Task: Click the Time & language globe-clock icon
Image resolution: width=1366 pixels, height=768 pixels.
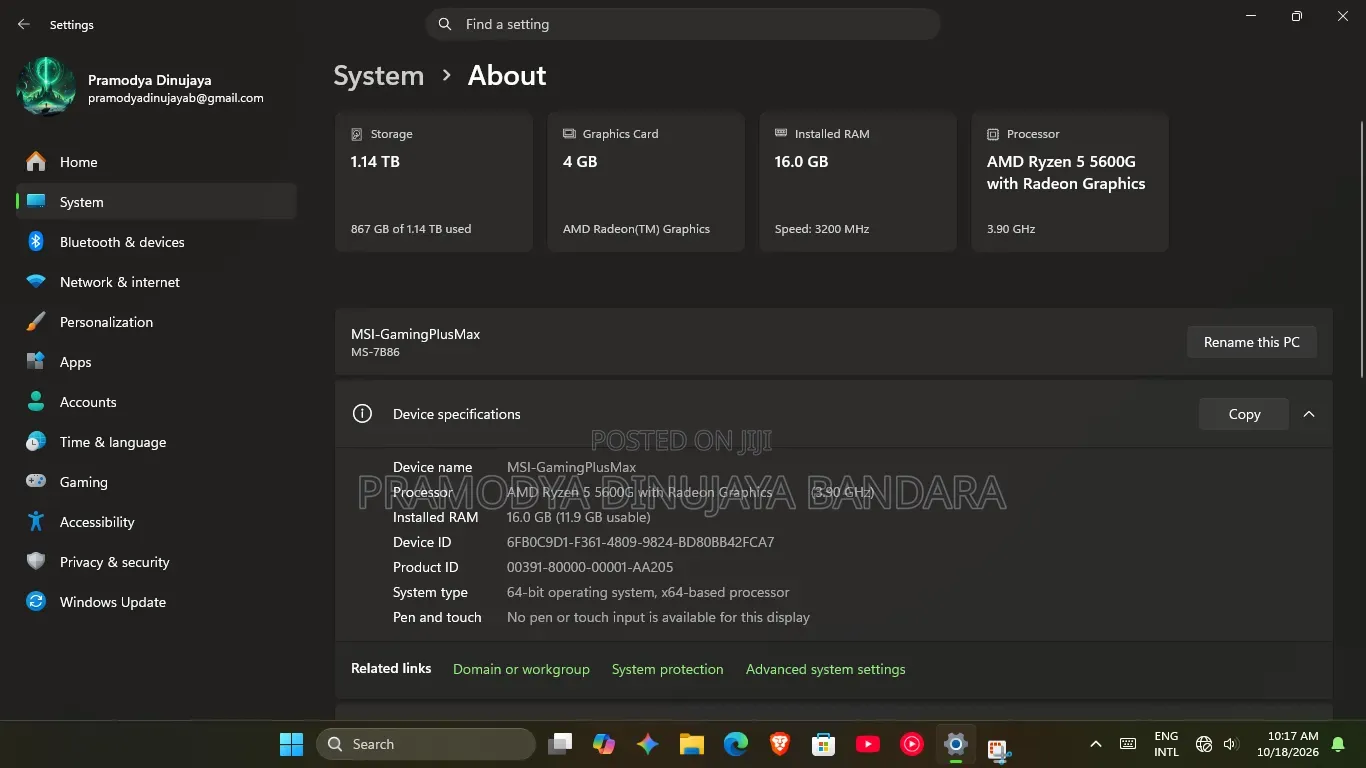Action: point(36,442)
